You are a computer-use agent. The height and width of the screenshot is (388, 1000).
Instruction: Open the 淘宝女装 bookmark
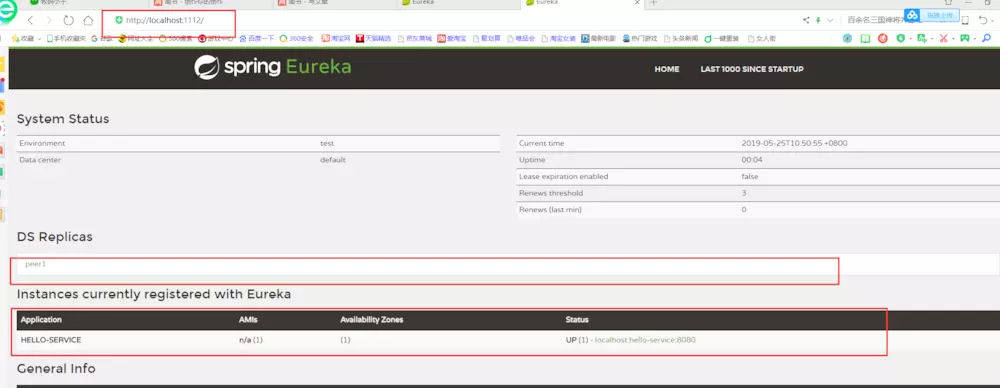pyautogui.click(x=559, y=38)
